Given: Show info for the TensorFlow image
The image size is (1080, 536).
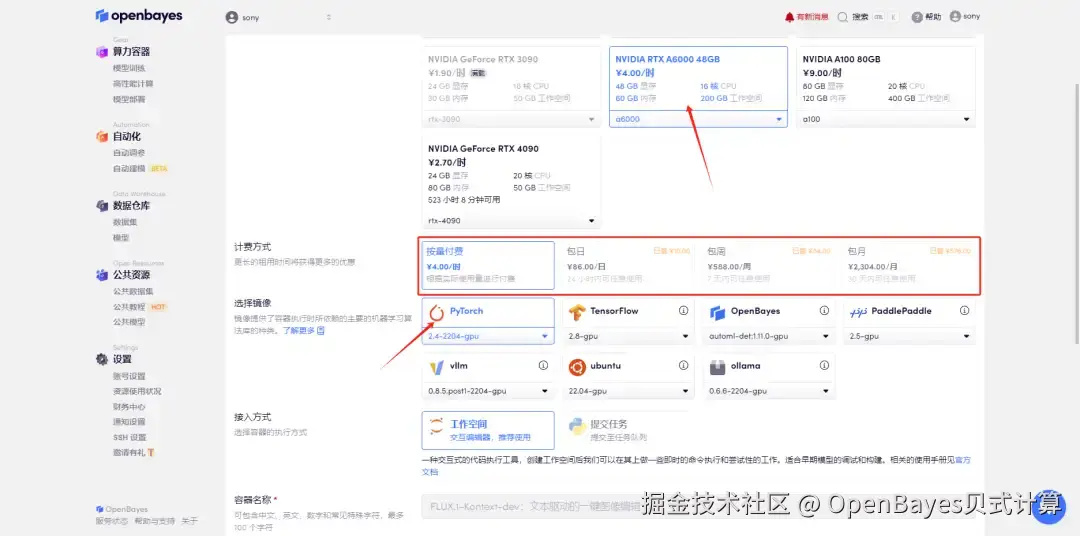Looking at the screenshot, I should 683,311.
